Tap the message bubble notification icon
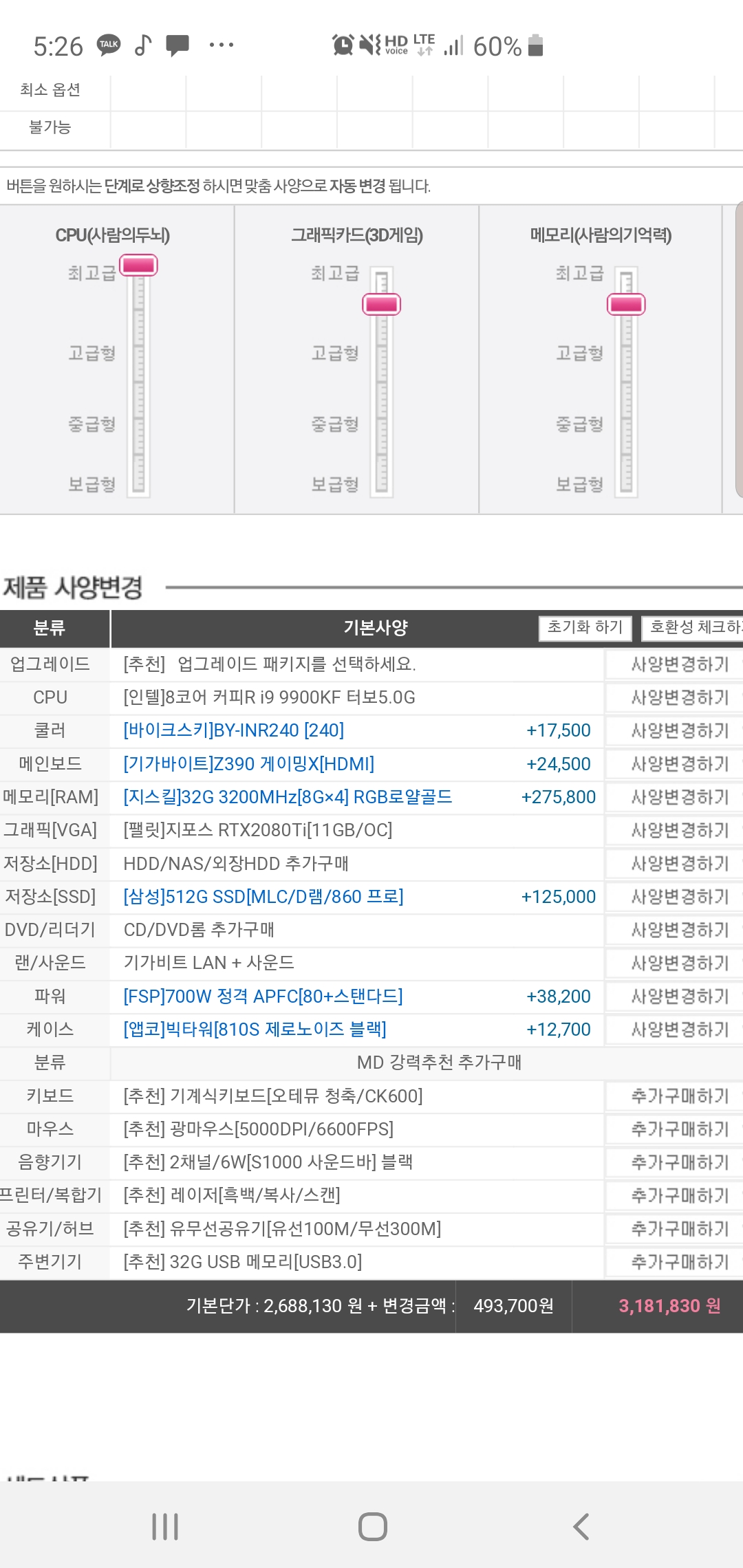This screenshot has height=1568, width=743. (x=177, y=45)
